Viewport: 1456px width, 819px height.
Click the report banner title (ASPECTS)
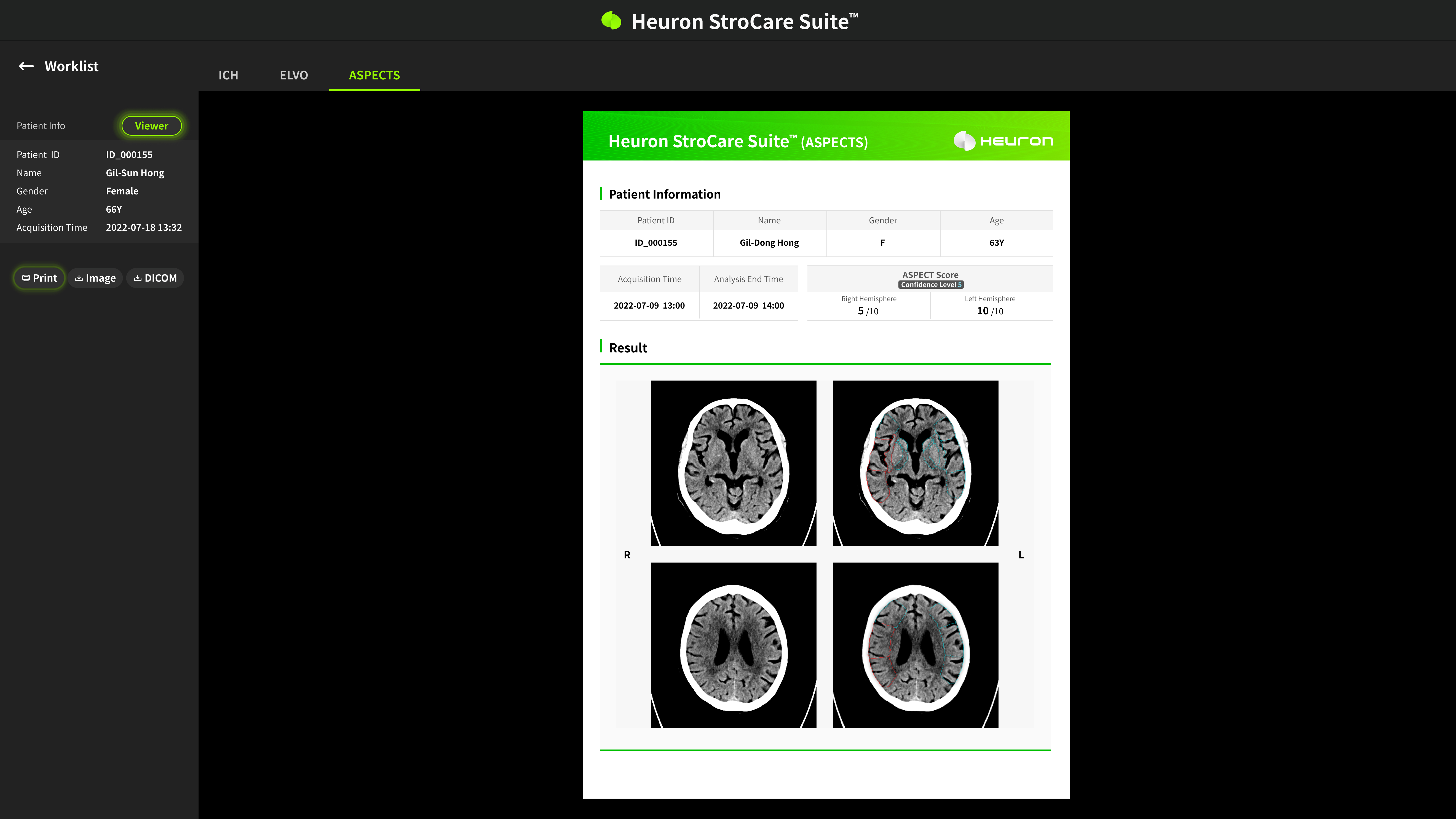(x=738, y=141)
